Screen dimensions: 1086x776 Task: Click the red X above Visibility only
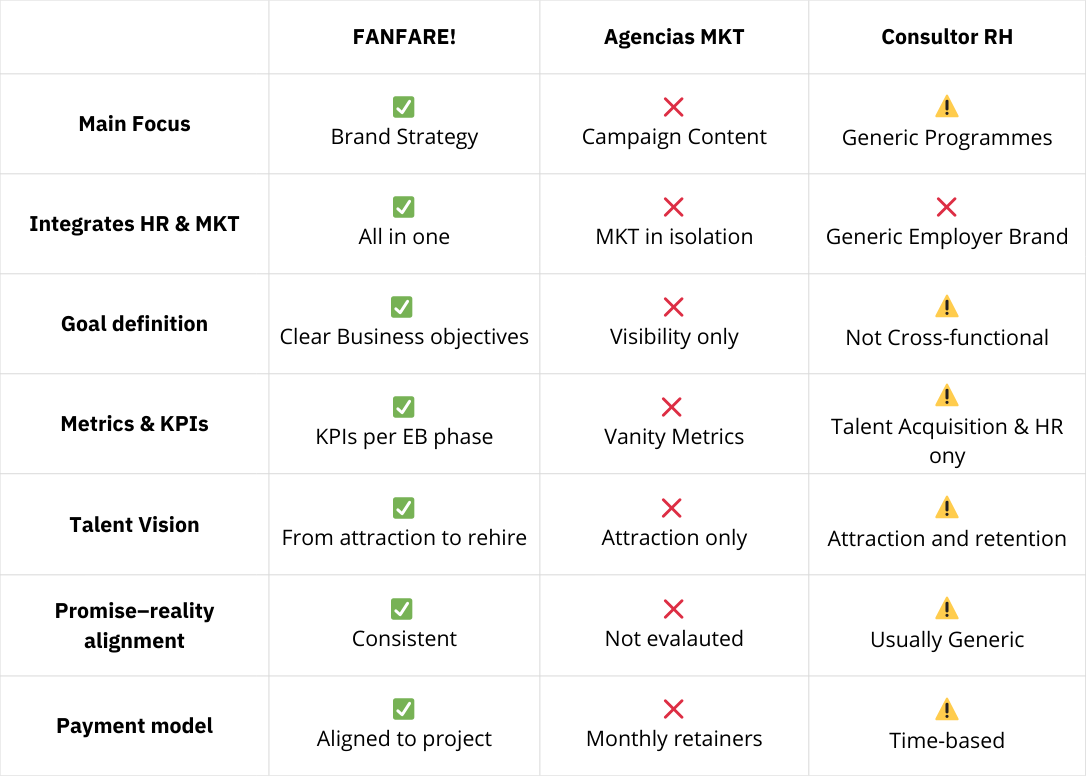pyautogui.click(x=673, y=307)
